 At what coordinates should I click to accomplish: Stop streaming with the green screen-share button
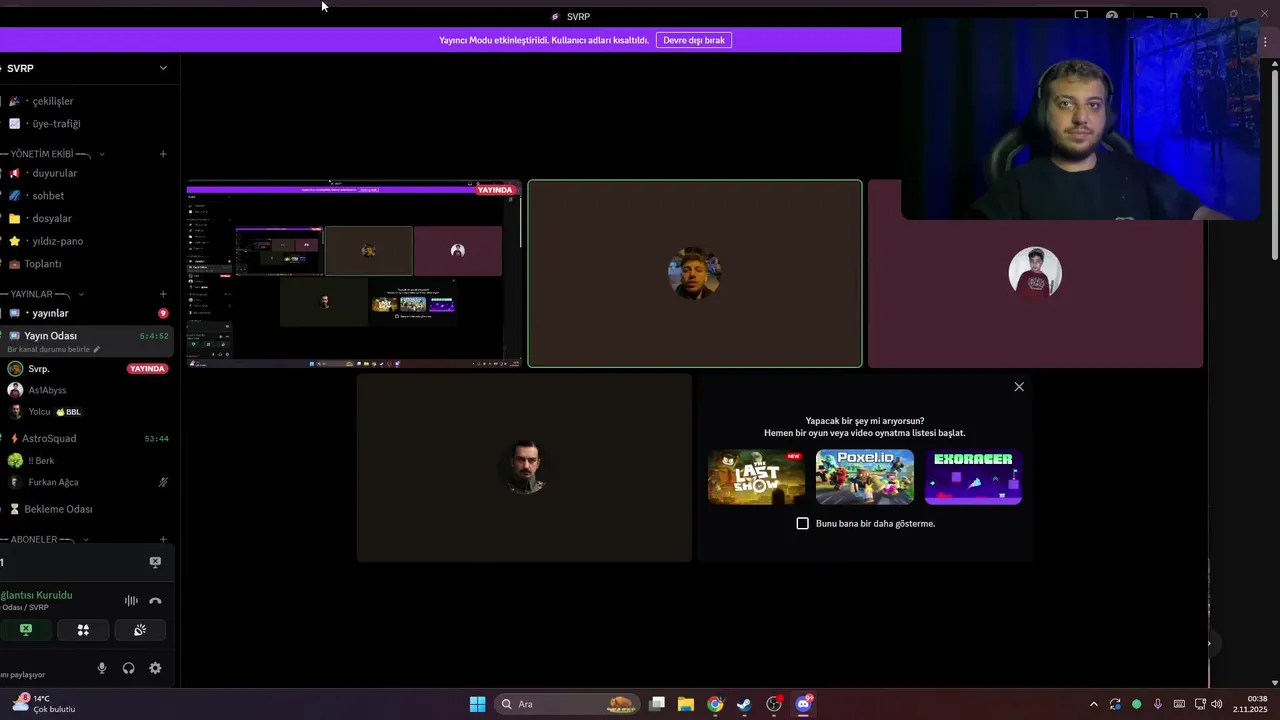tap(26, 630)
